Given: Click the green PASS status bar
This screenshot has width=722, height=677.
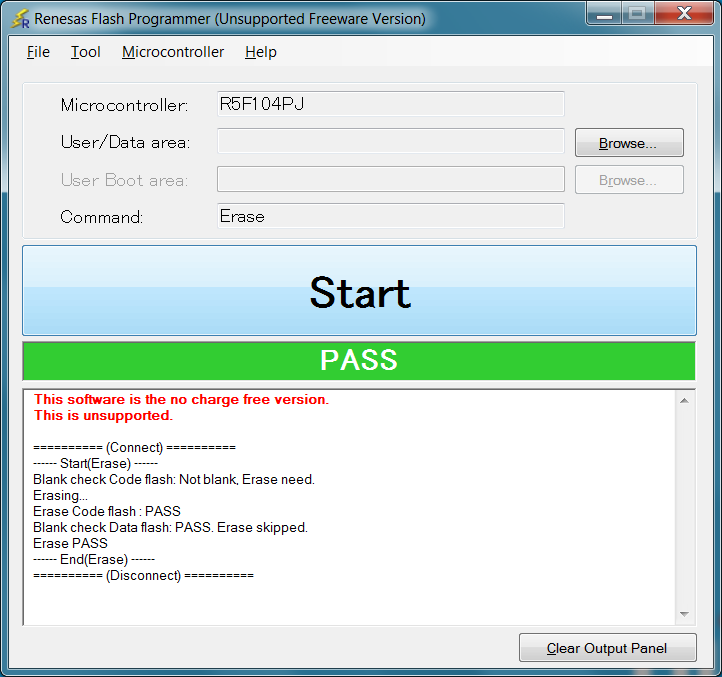Looking at the screenshot, I should click(x=359, y=361).
